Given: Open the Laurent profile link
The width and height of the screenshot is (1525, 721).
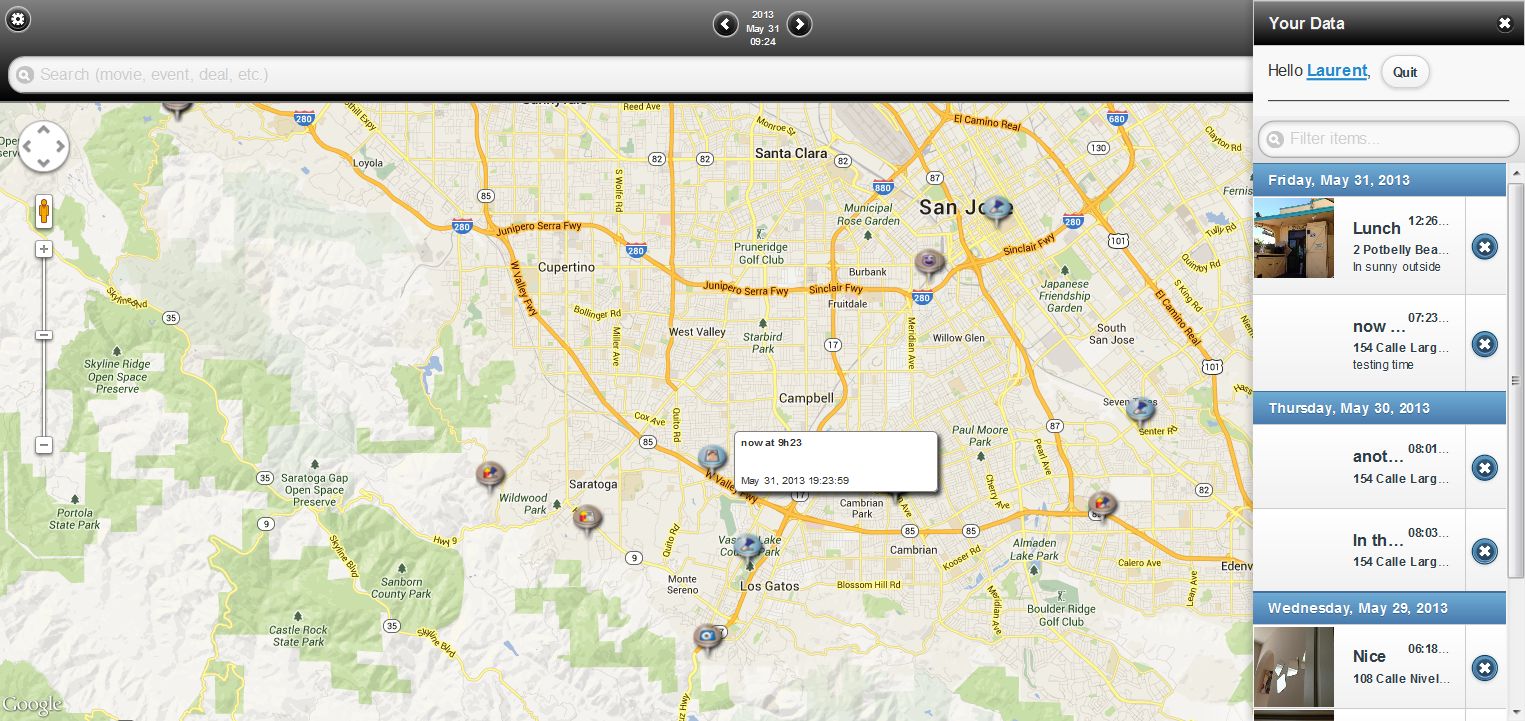Looking at the screenshot, I should tap(1337, 71).
